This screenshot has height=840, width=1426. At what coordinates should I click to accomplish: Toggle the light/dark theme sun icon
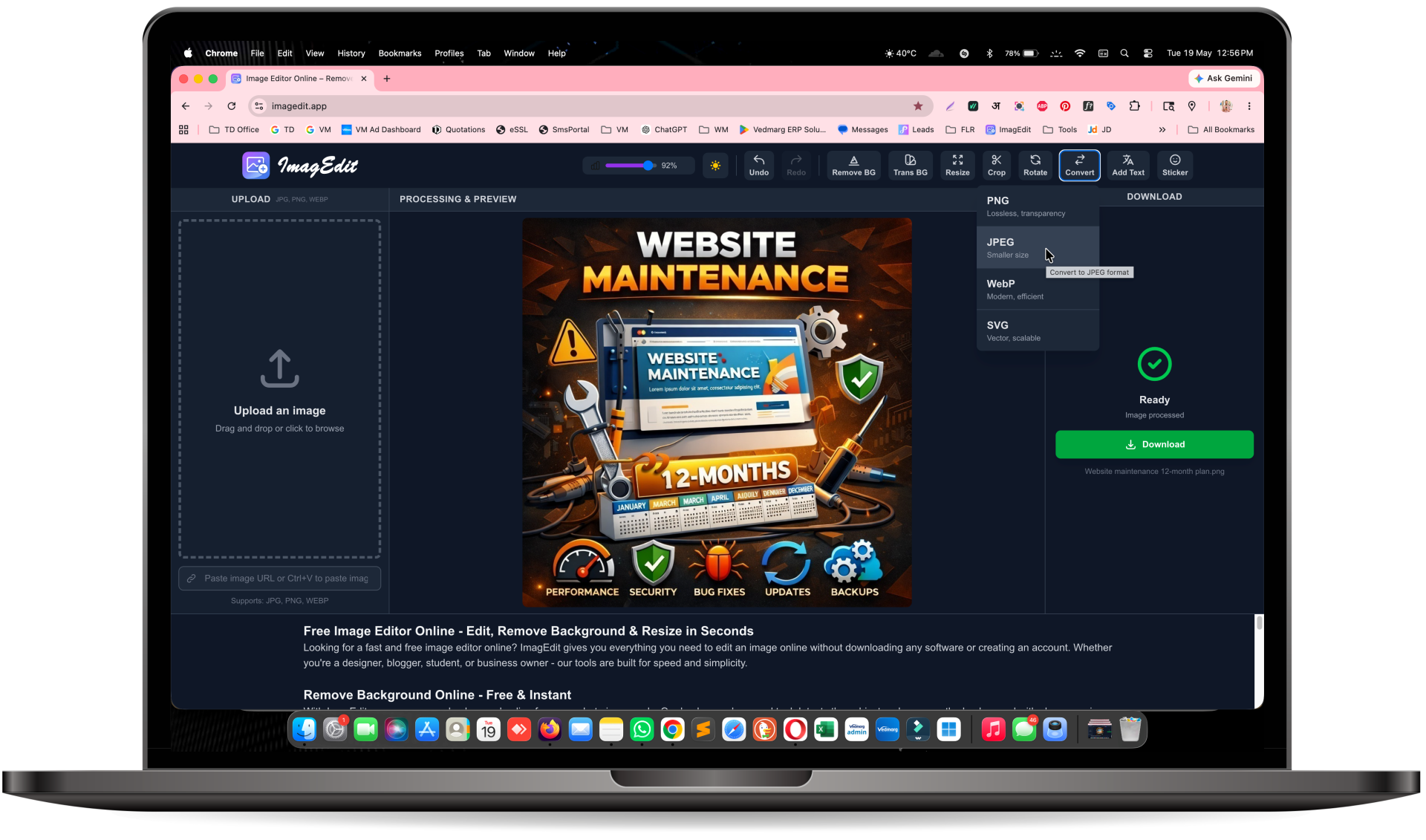click(715, 166)
